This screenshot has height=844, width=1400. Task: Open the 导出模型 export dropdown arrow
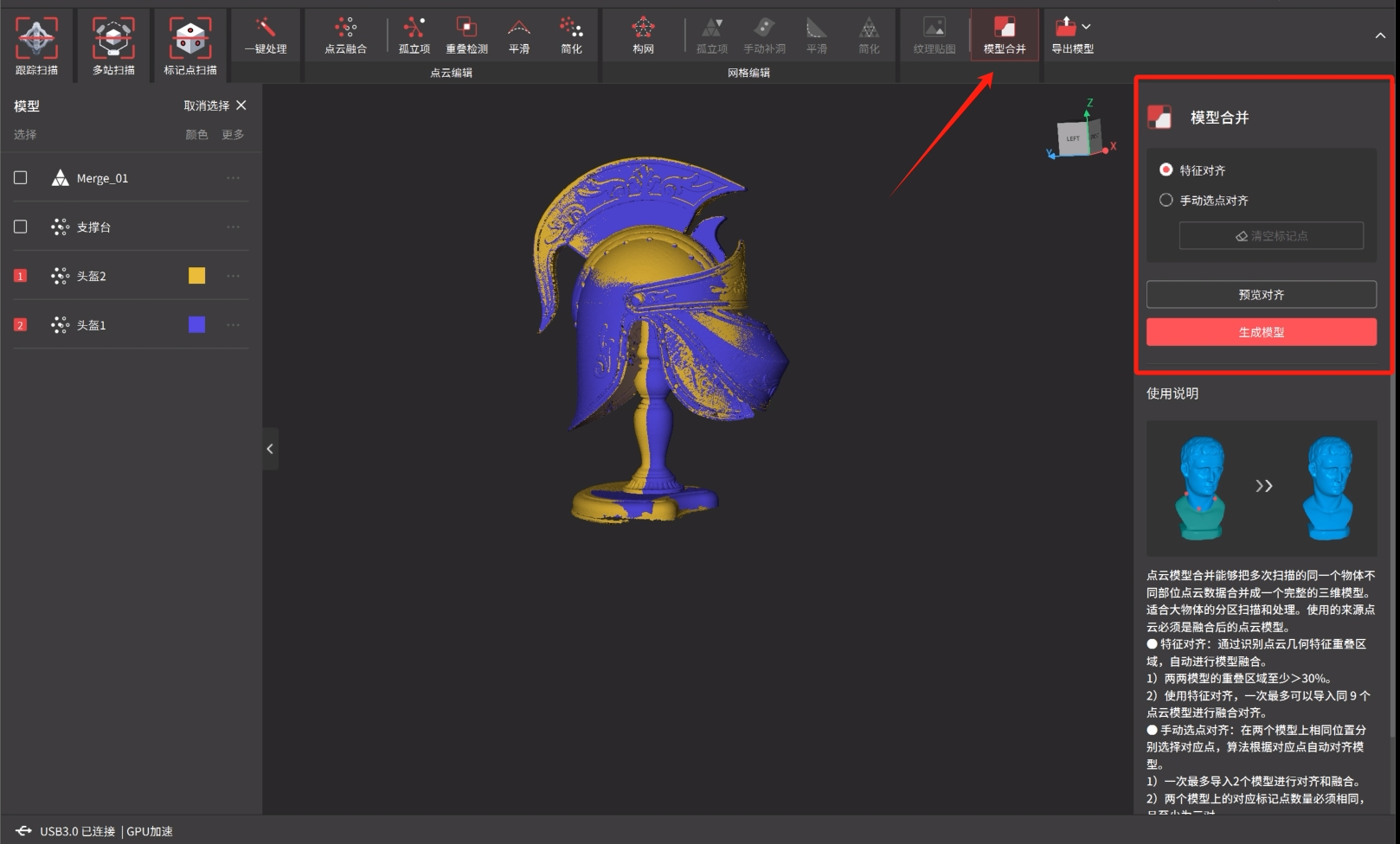pyautogui.click(x=1086, y=27)
